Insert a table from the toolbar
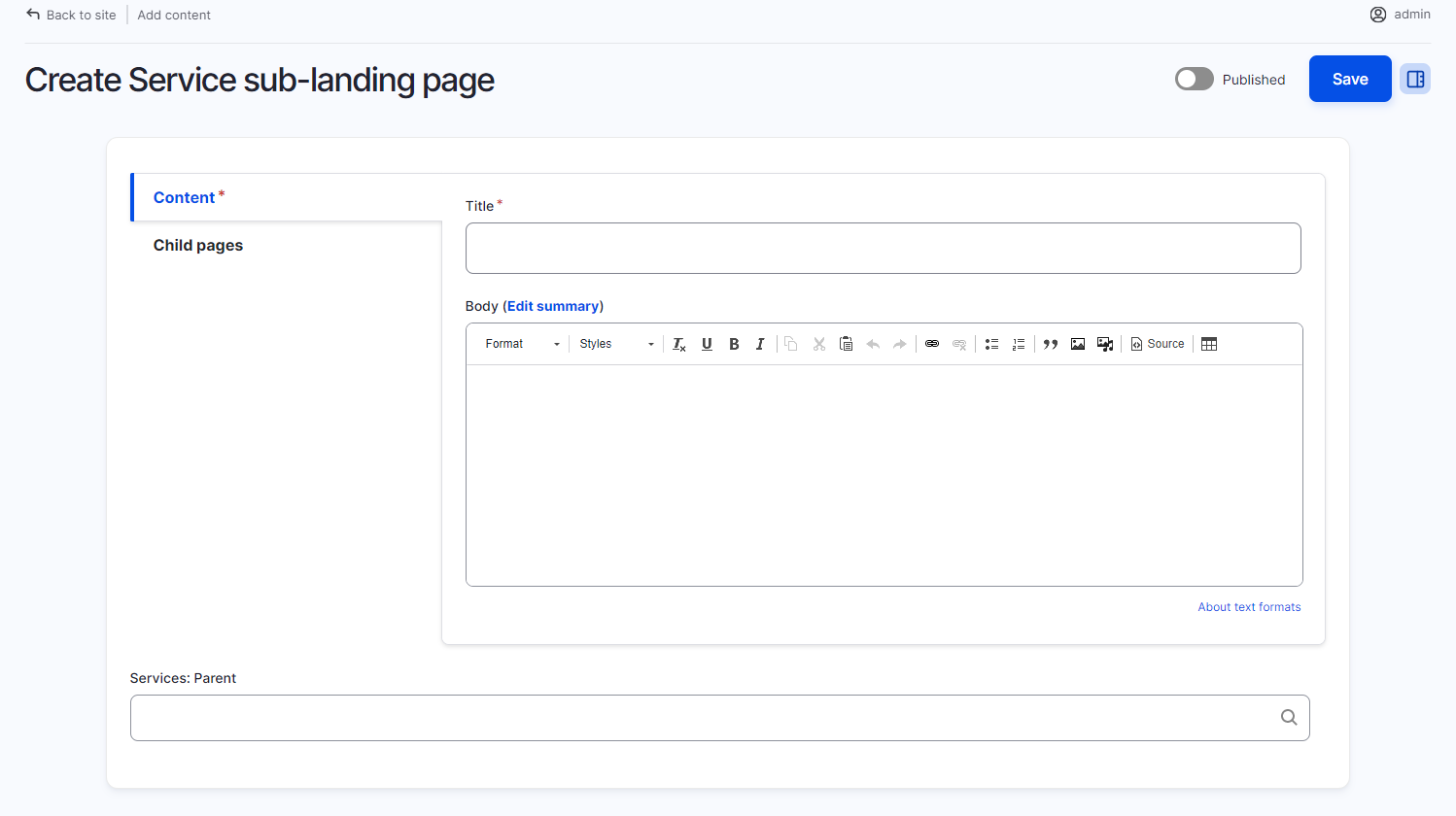Viewport: 1456px width, 816px height. (1209, 344)
